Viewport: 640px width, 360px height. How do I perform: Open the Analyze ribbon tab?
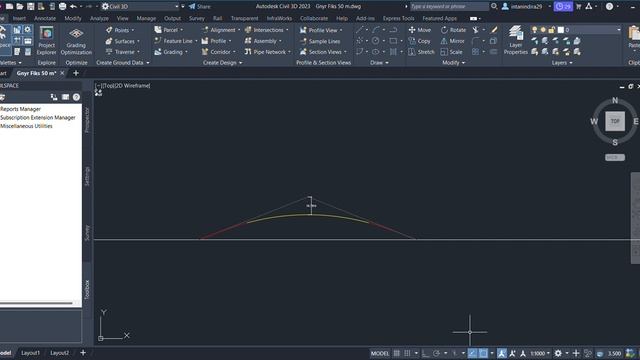(x=99, y=18)
